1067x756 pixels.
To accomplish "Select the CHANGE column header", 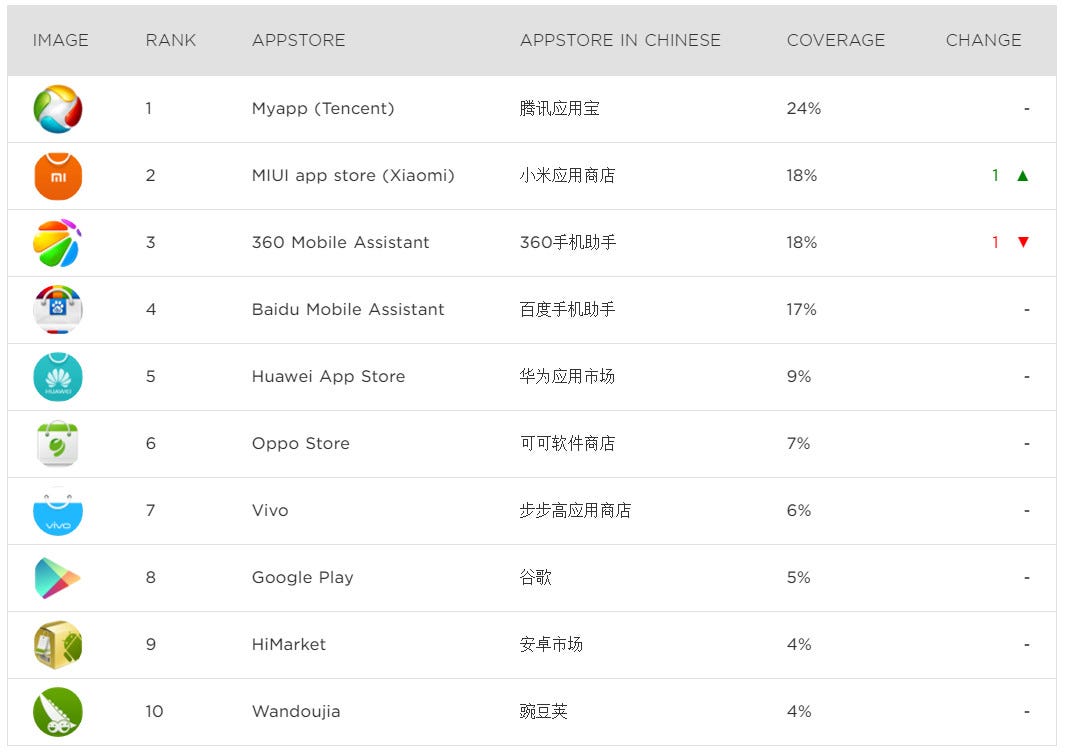I will [x=983, y=40].
